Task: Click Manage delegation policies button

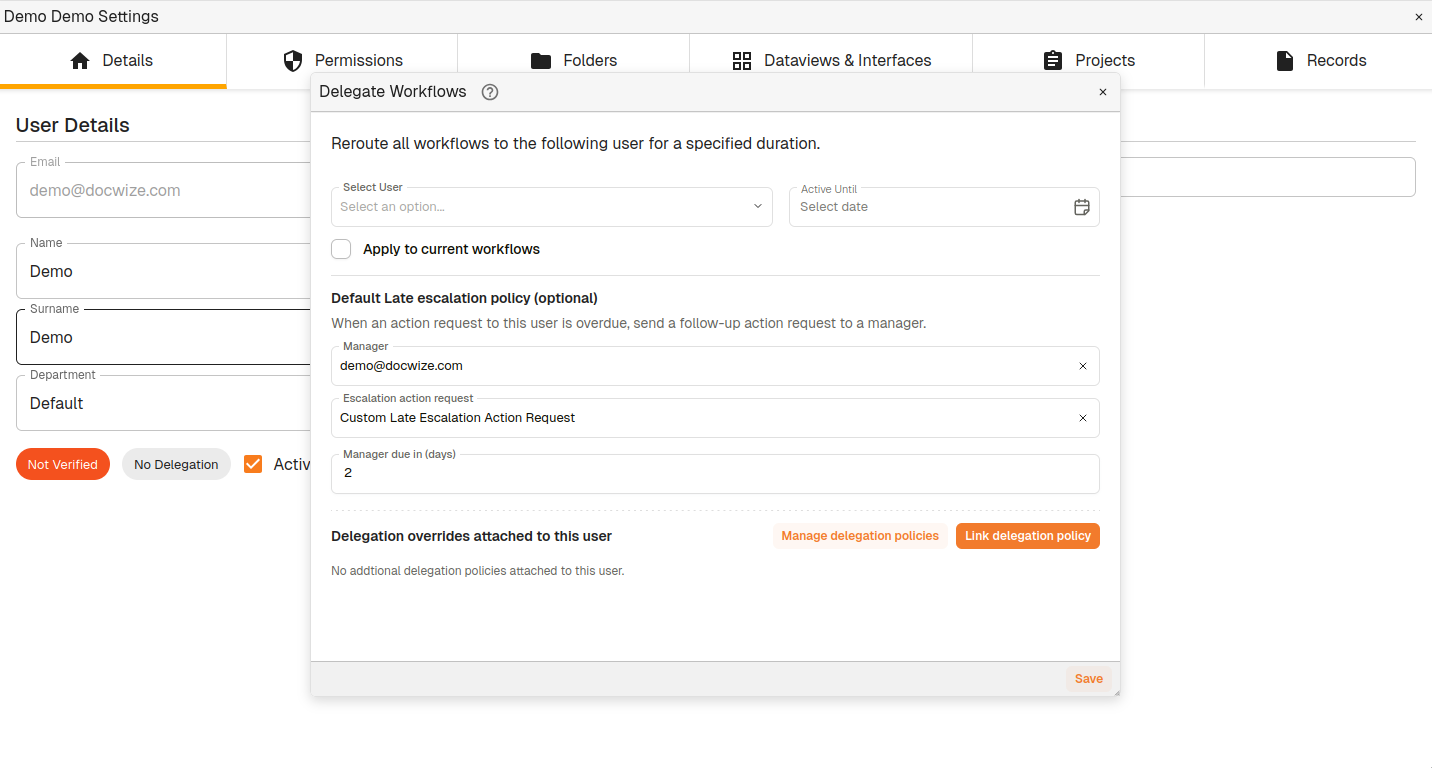Action: 860,536
